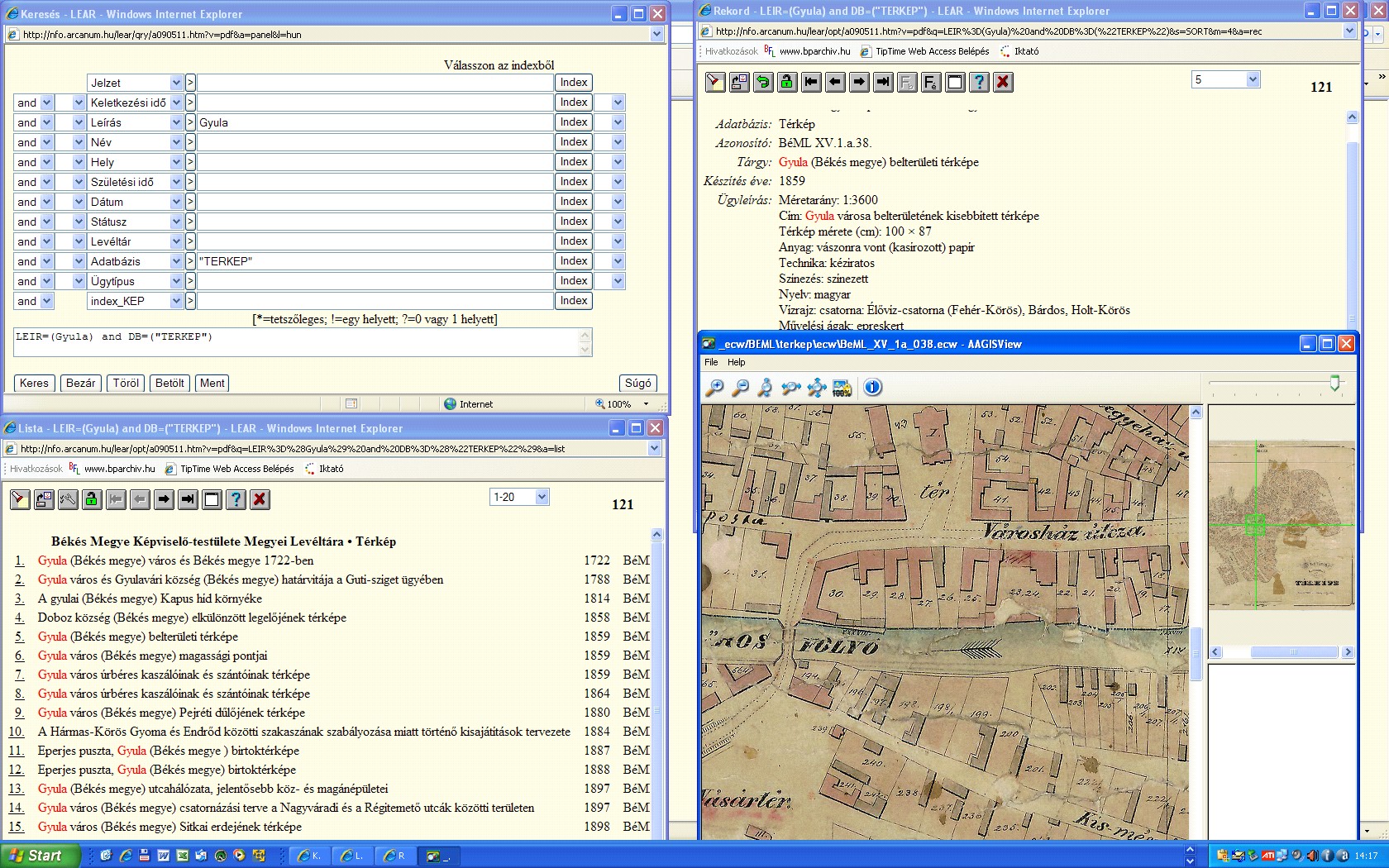This screenshot has width=1389, height=868.
Task: Click the Keres button
Action: click(34, 383)
